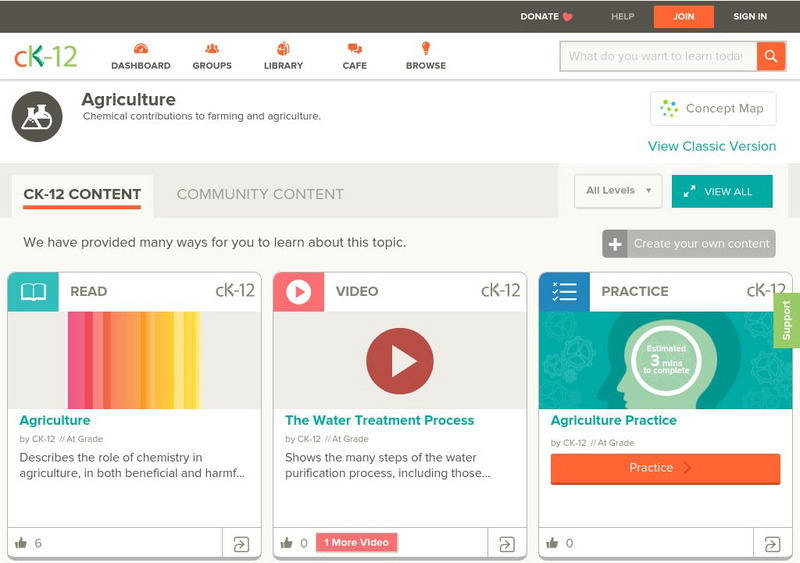Click the plus icon for creating content
800x563 pixels.
615,244
